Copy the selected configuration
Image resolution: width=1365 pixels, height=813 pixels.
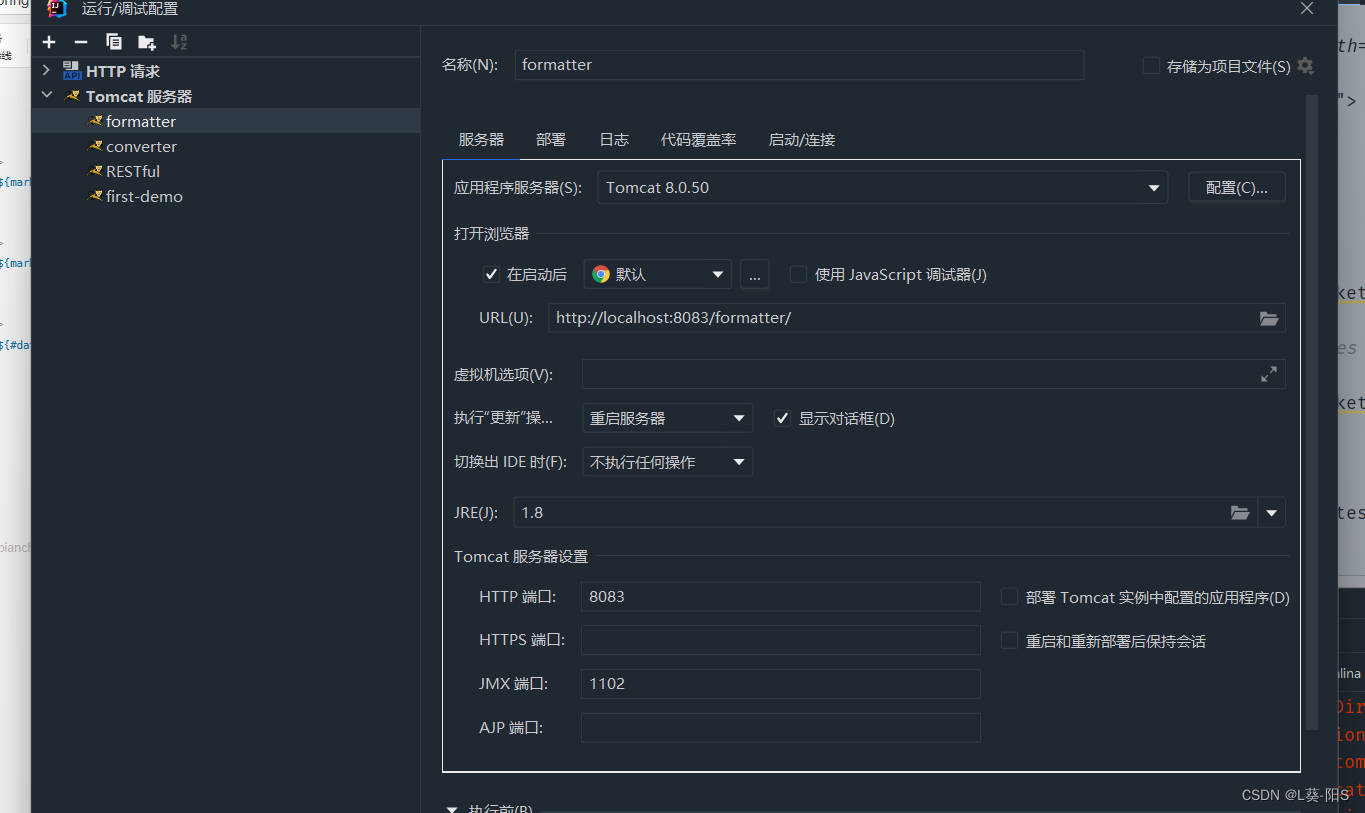pyautogui.click(x=114, y=42)
